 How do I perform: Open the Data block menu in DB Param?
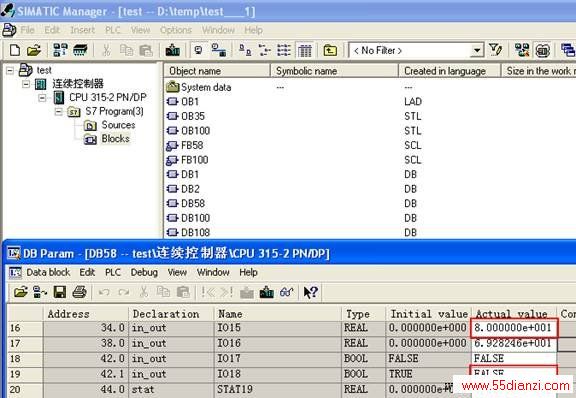pos(48,272)
